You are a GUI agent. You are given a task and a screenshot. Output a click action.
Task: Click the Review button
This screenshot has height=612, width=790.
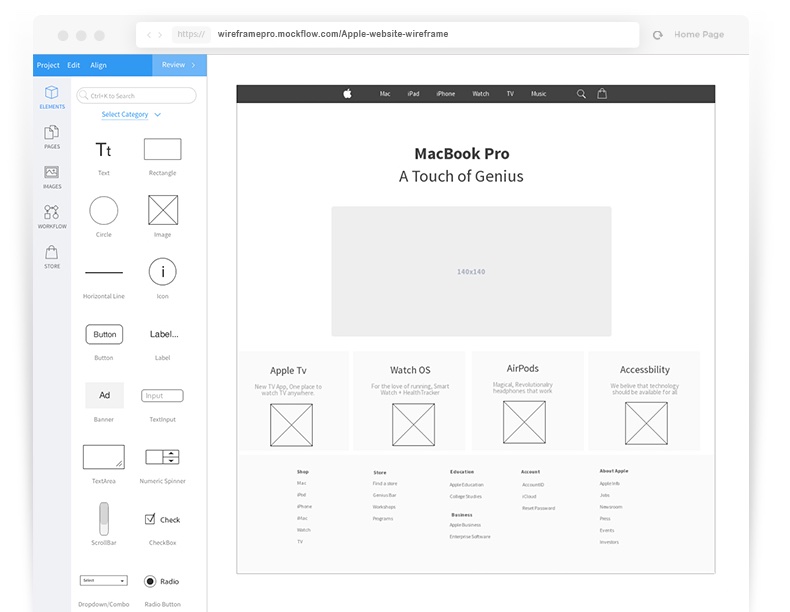tap(179, 65)
